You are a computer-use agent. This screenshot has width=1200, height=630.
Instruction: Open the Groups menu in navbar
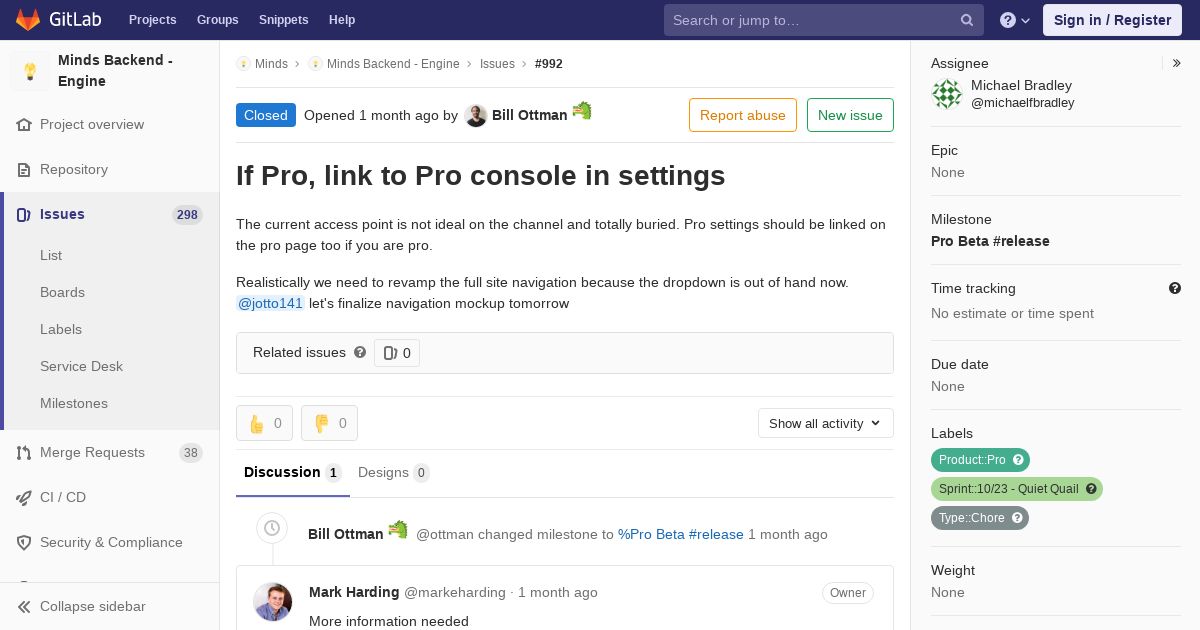click(x=217, y=20)
